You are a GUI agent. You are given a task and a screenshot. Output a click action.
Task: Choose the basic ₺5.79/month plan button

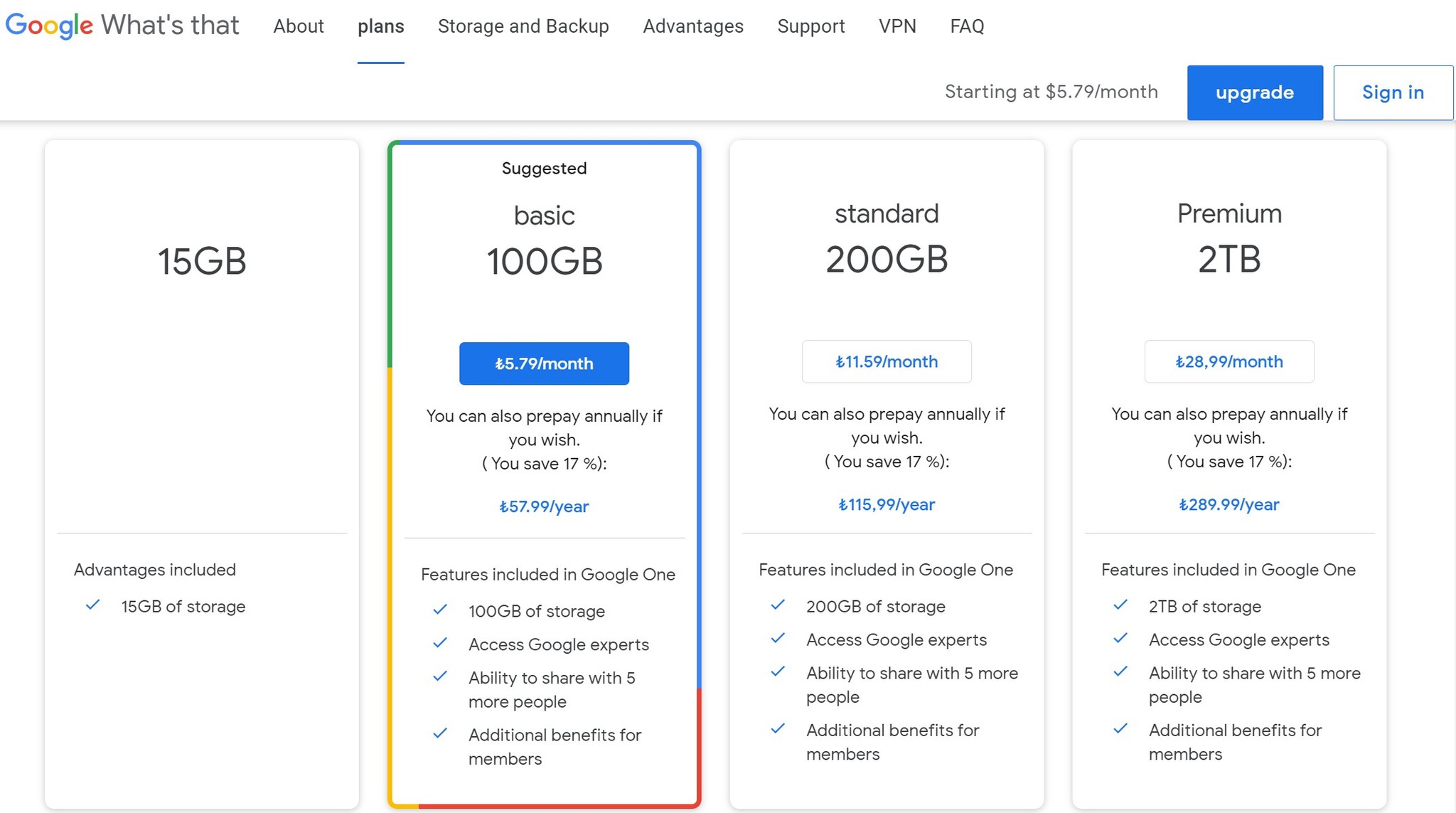coord(544,363)
